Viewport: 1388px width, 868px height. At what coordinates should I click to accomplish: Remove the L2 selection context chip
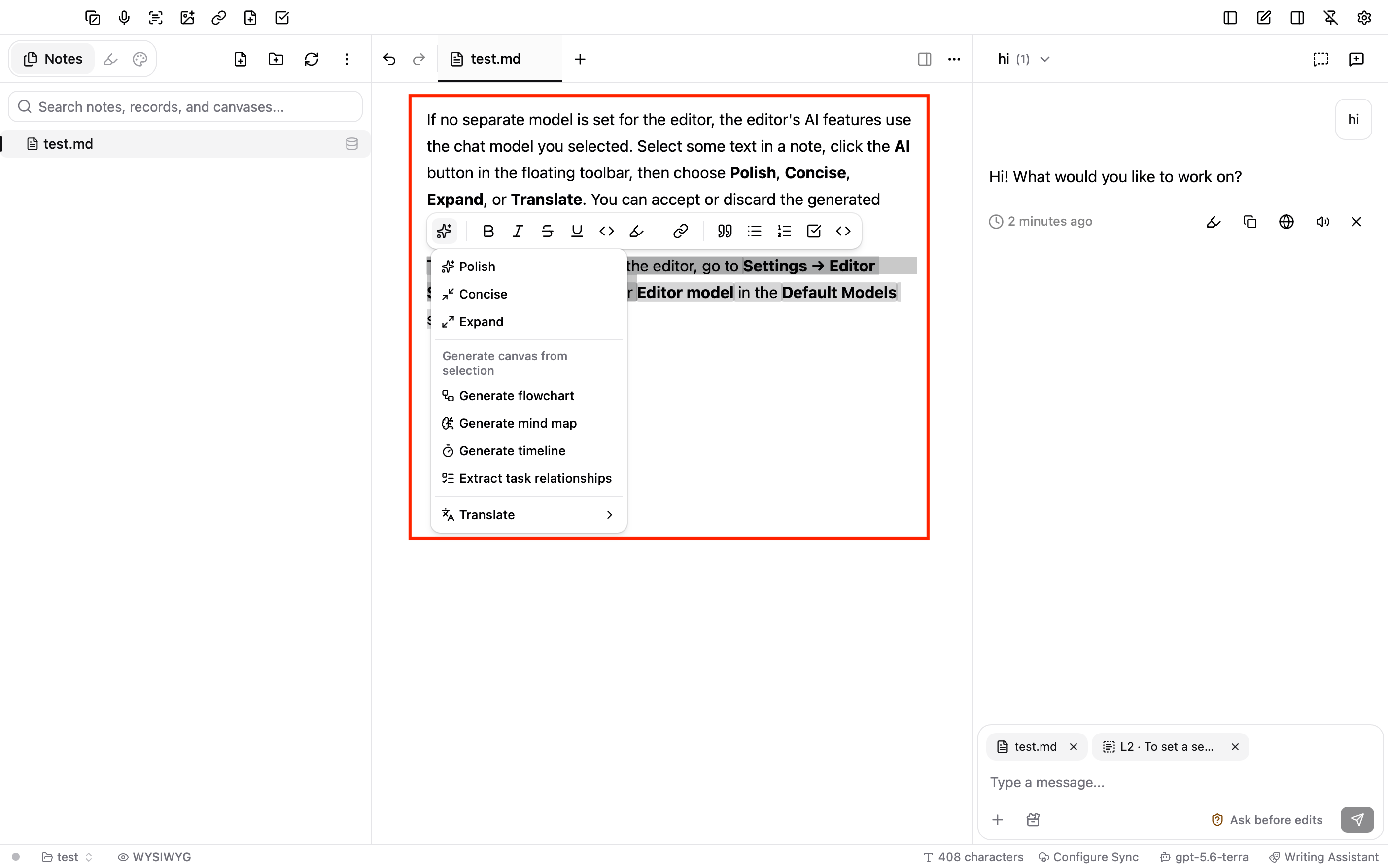1235,746
